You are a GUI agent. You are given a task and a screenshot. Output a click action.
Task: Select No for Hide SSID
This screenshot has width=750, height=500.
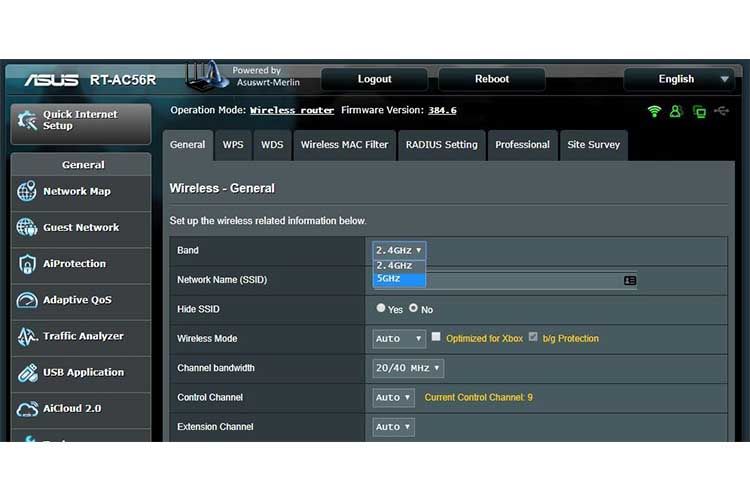413,308
